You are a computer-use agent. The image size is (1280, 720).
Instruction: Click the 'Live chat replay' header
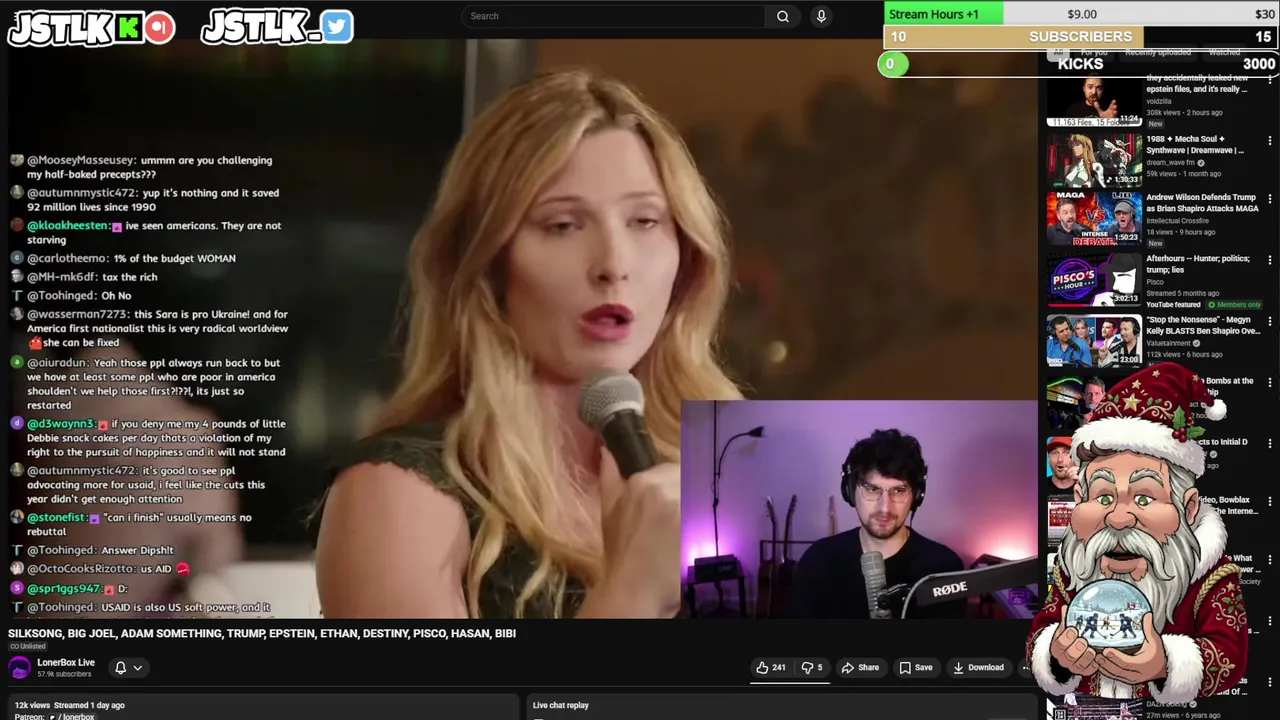[x=560, y=705]
